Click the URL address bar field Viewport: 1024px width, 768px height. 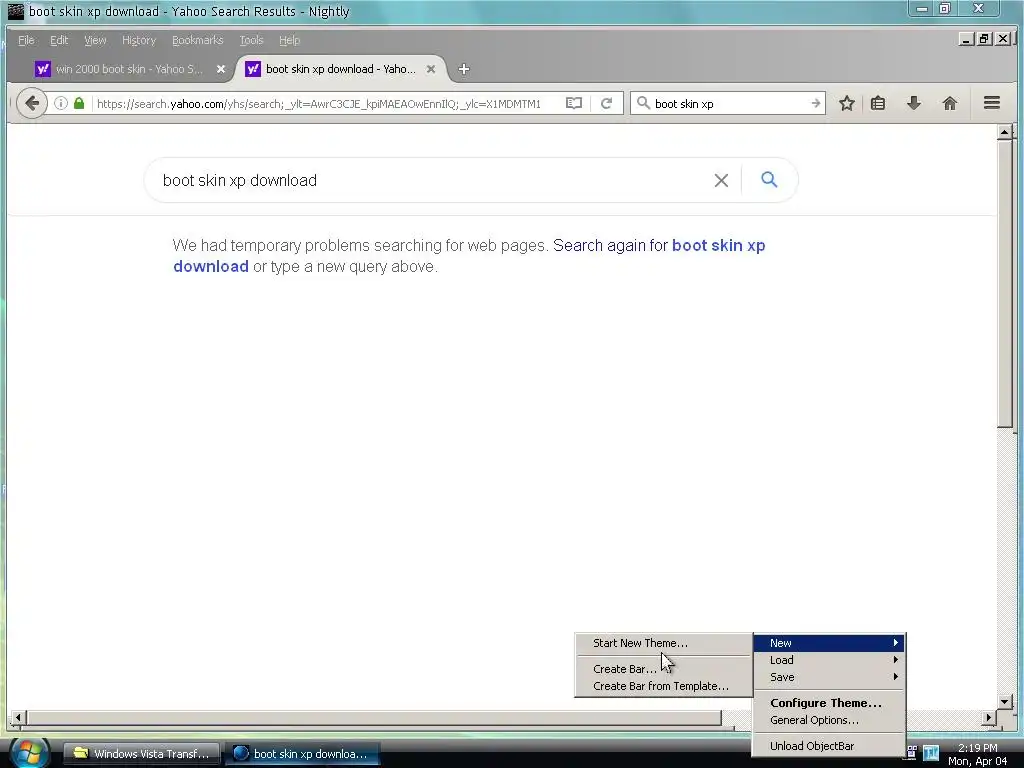click(320, 103)
